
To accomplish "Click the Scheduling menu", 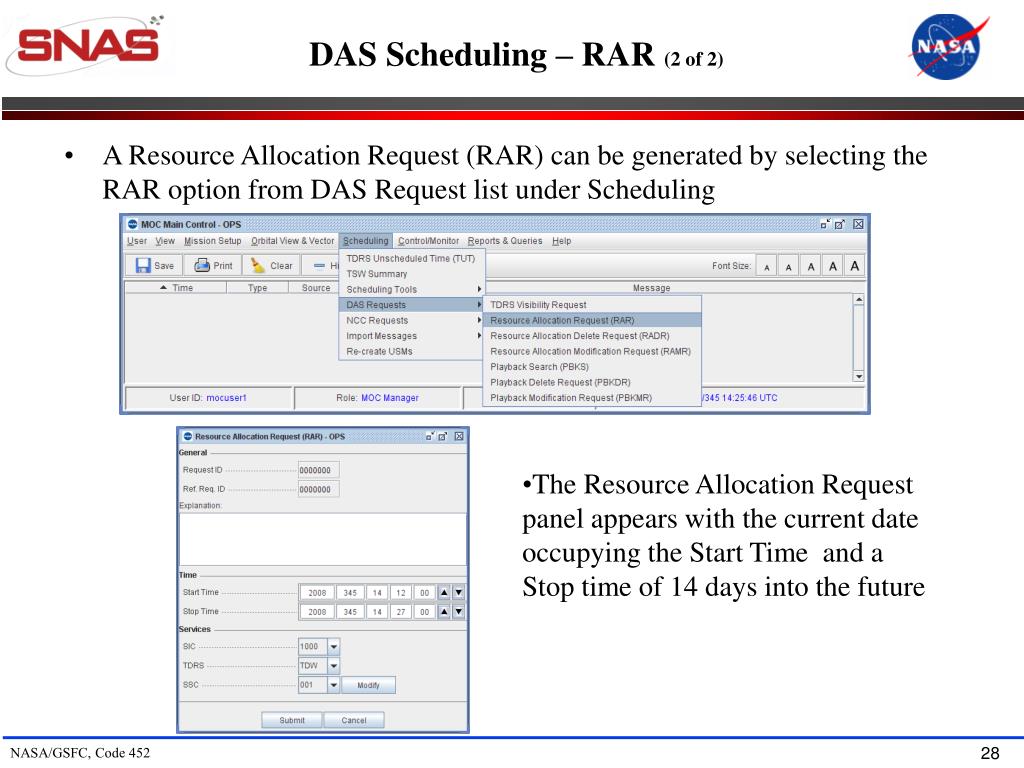I will tap(365, 241).
